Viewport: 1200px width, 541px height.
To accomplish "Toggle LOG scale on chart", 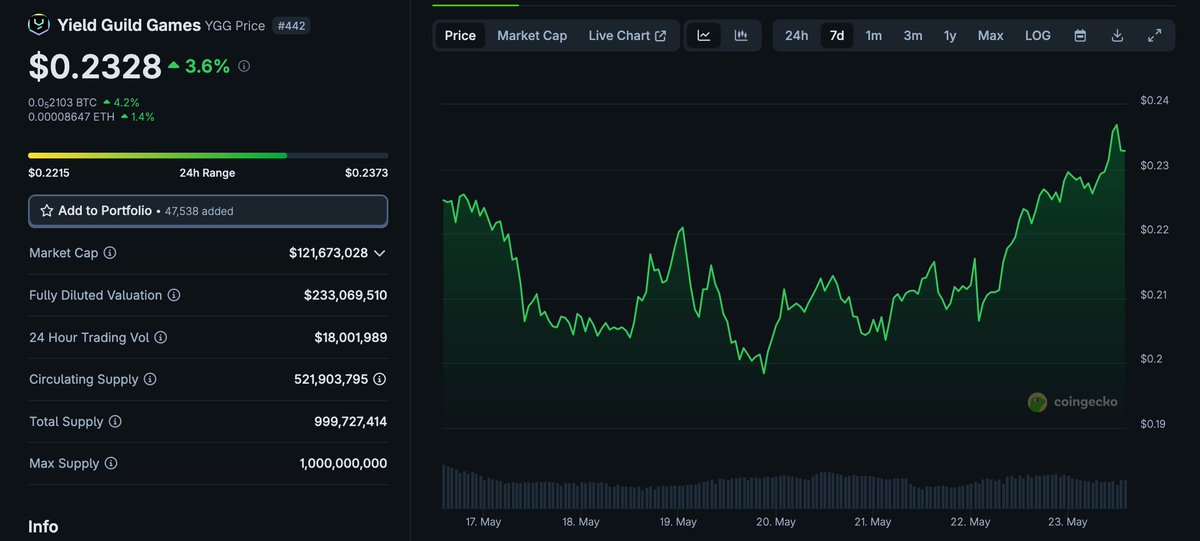I will (1038, 35).
